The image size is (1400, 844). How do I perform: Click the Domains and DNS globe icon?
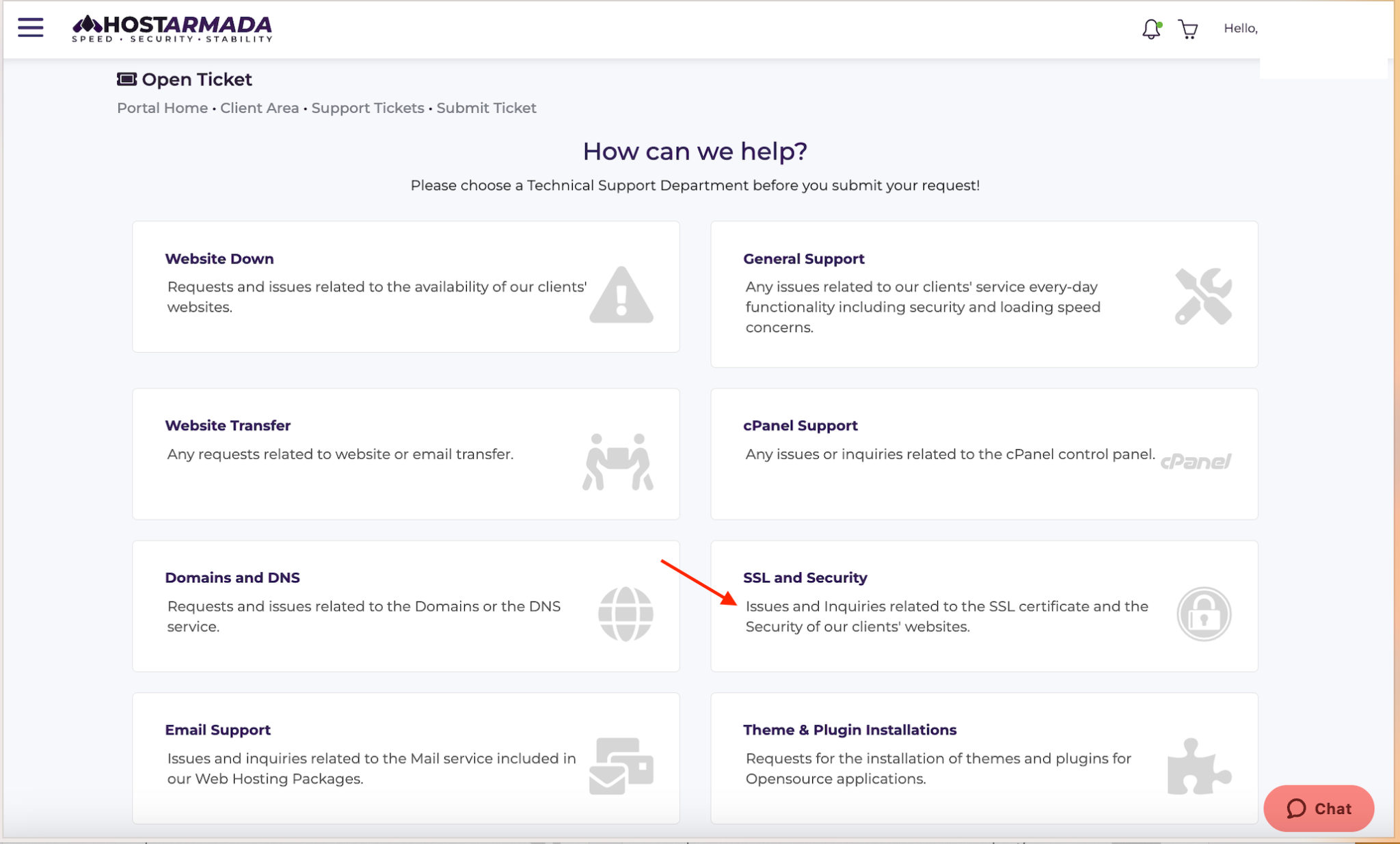625,614
